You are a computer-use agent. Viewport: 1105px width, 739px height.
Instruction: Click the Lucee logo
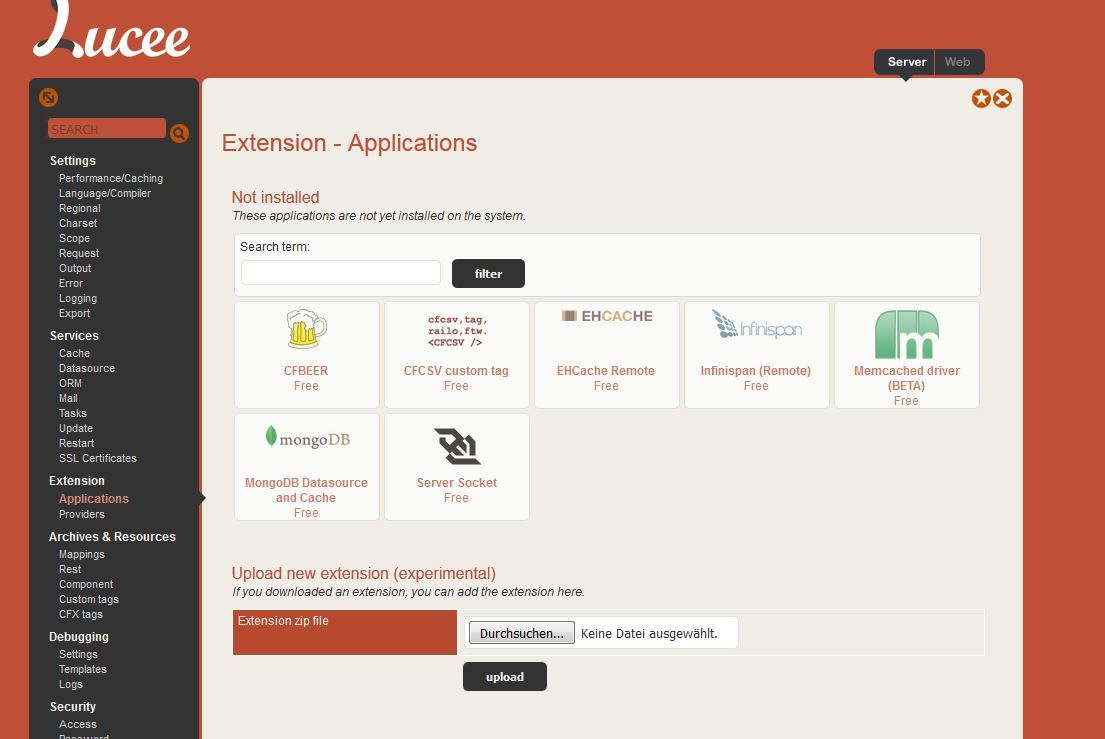point(111,29)
